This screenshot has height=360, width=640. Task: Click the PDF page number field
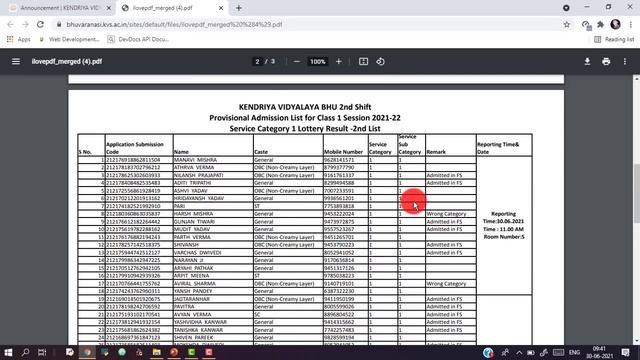tap(257, 62)
